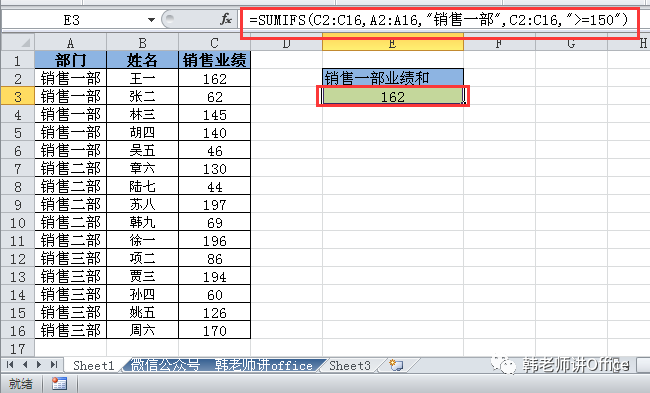Image resolution: width=650 pixels, height=393 pixels.
Task: Select row 17 header
Action: 17,348
